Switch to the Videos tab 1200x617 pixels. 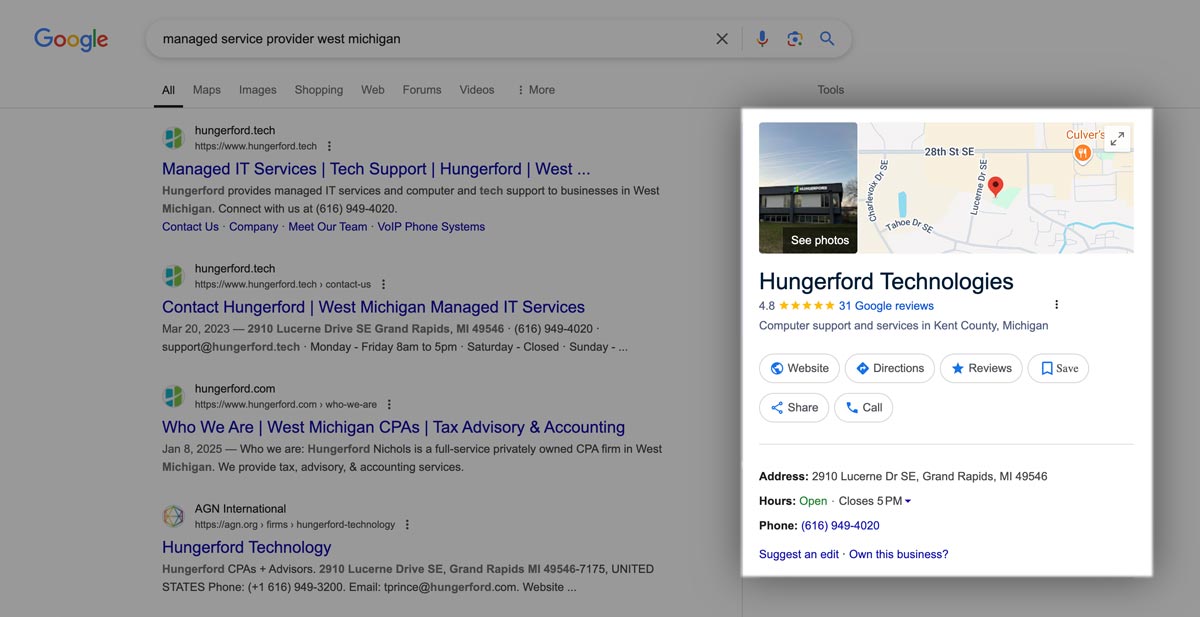click(477, 90)
